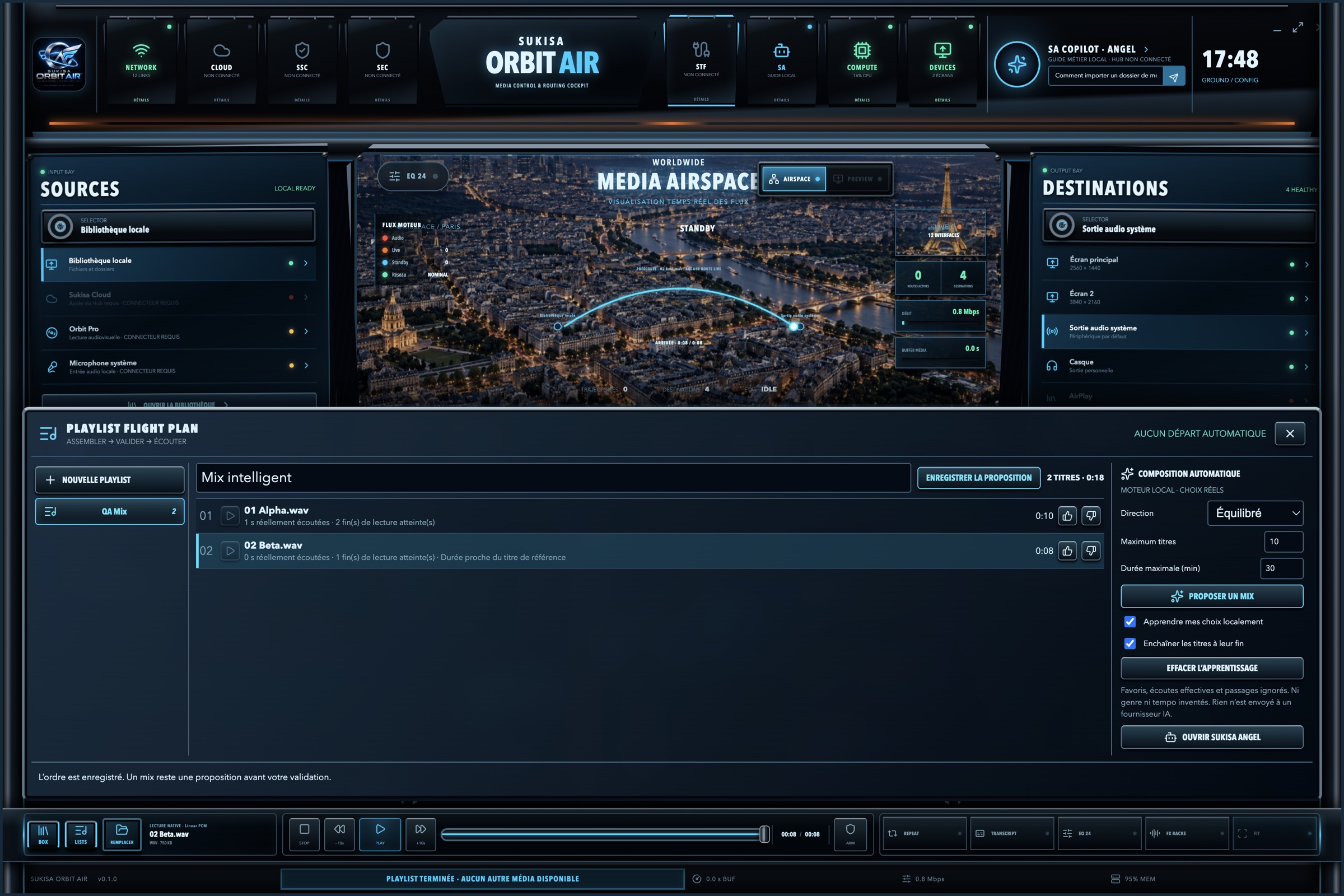Open the Network status tile
The height and width of the screenshot is (896, 1344).
point(141,62)
